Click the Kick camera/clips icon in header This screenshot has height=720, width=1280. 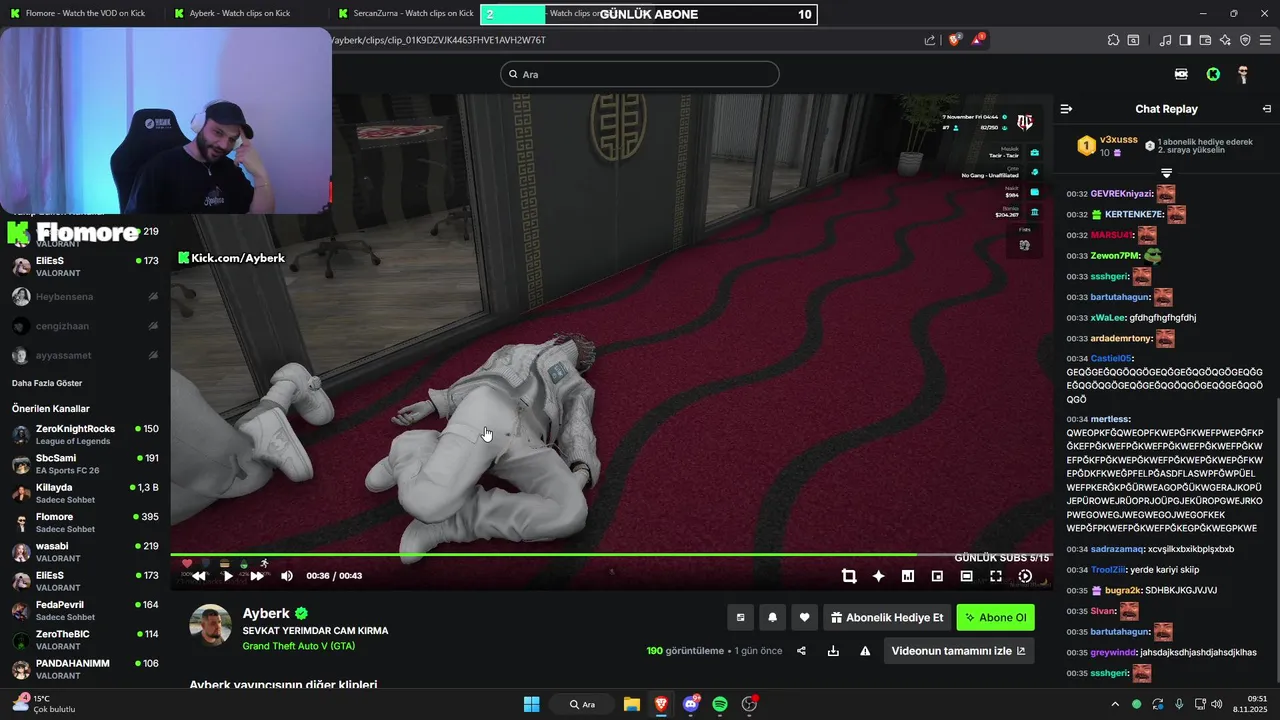[x=1181, y=74]
